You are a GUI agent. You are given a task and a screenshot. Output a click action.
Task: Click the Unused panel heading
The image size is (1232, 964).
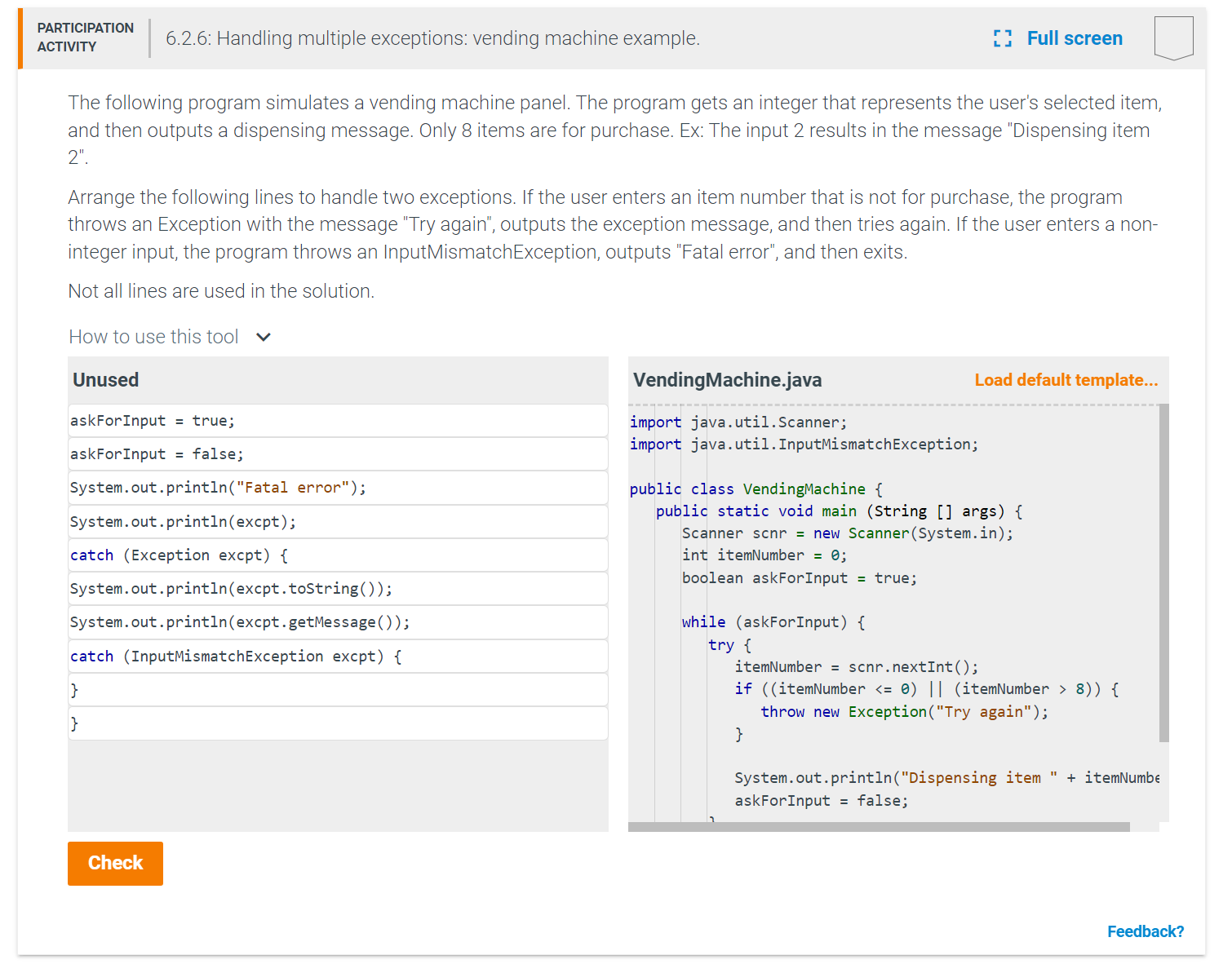tap(106, 380)
